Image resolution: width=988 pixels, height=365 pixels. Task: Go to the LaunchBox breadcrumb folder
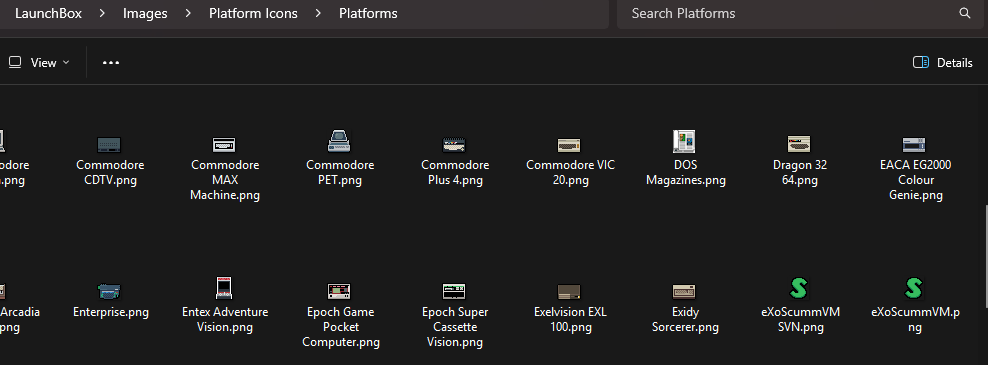point(49,13)
